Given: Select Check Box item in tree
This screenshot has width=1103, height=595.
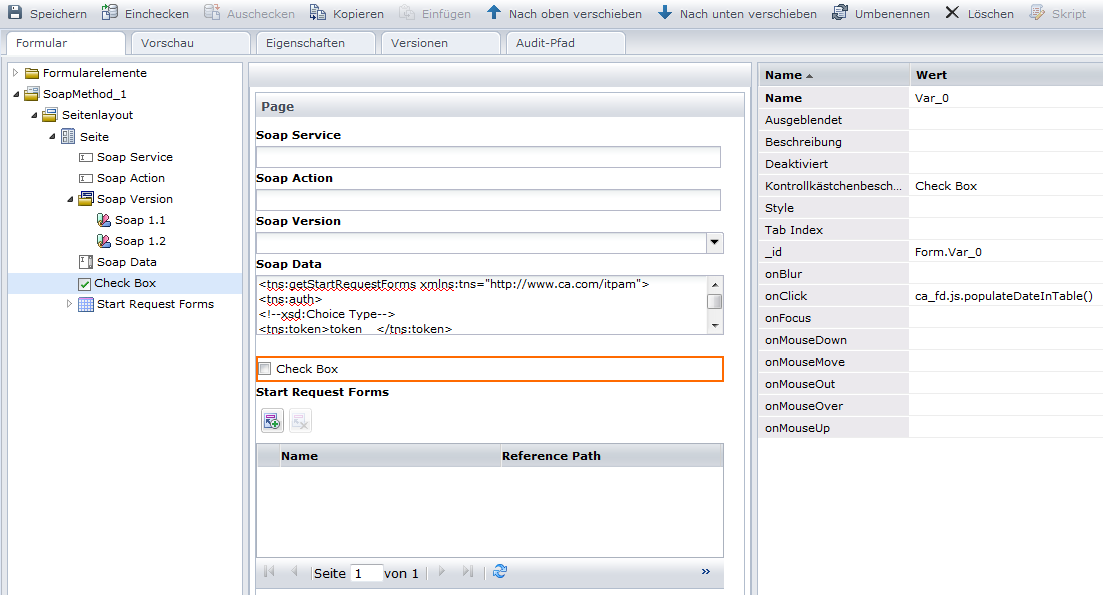Looking at the screenshot, I should (125, 283).
